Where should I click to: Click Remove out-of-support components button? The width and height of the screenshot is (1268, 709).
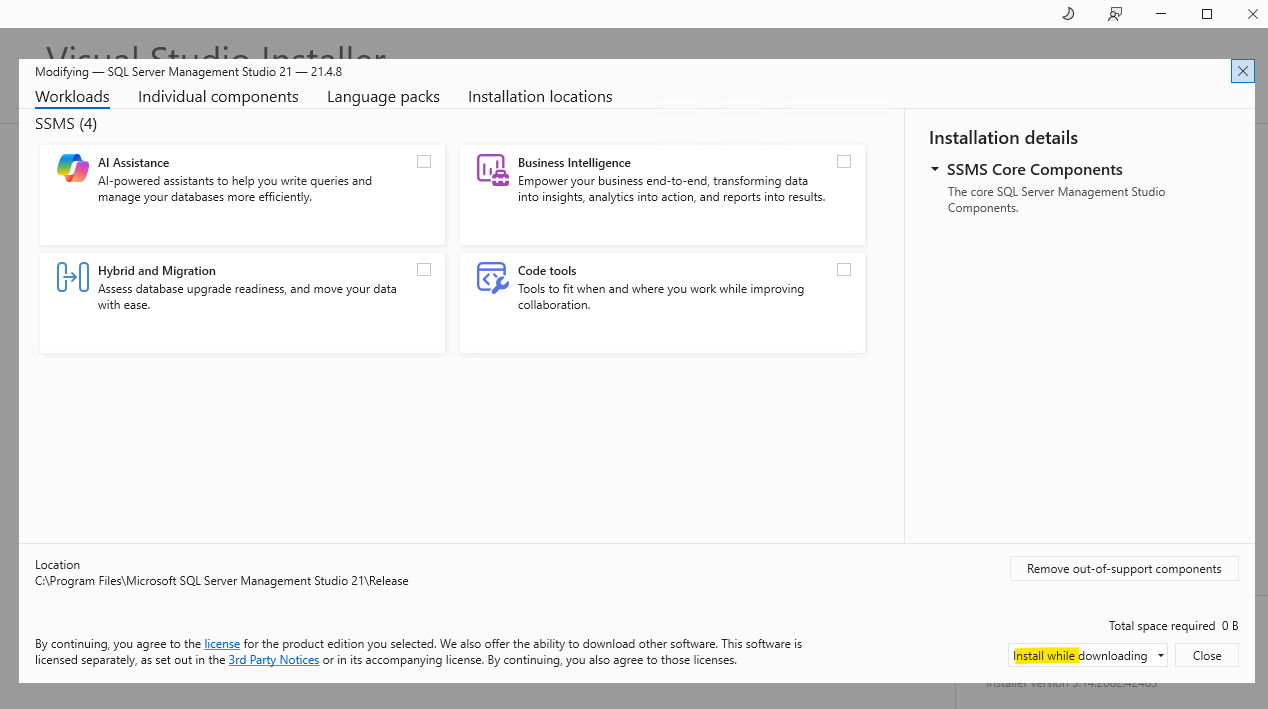1124,569
